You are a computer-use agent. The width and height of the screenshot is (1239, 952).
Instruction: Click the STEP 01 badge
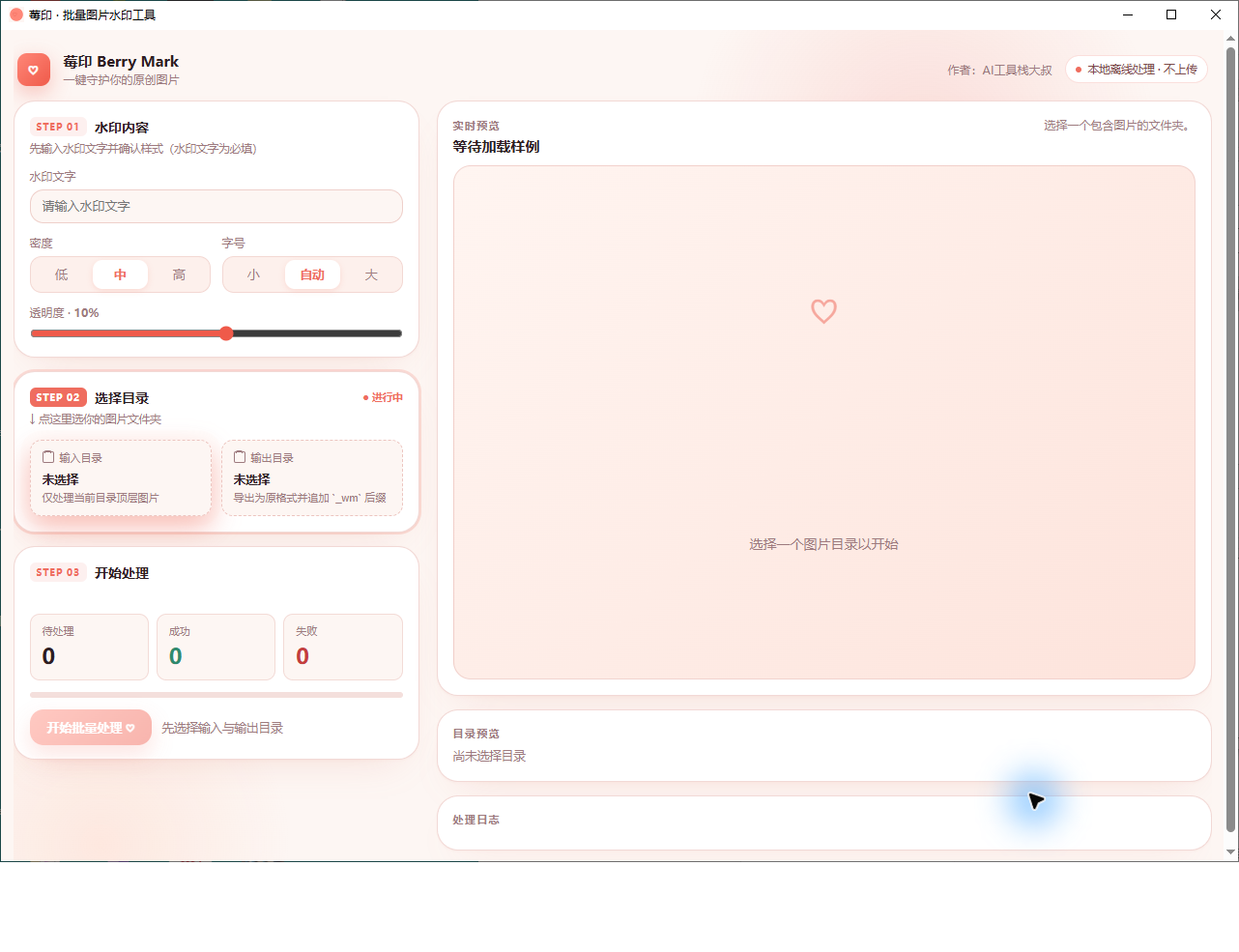(x=58, y=127)
